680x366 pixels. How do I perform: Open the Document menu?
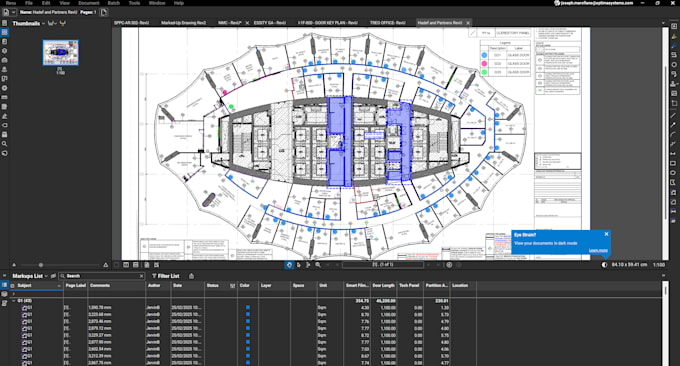point(89,3)
